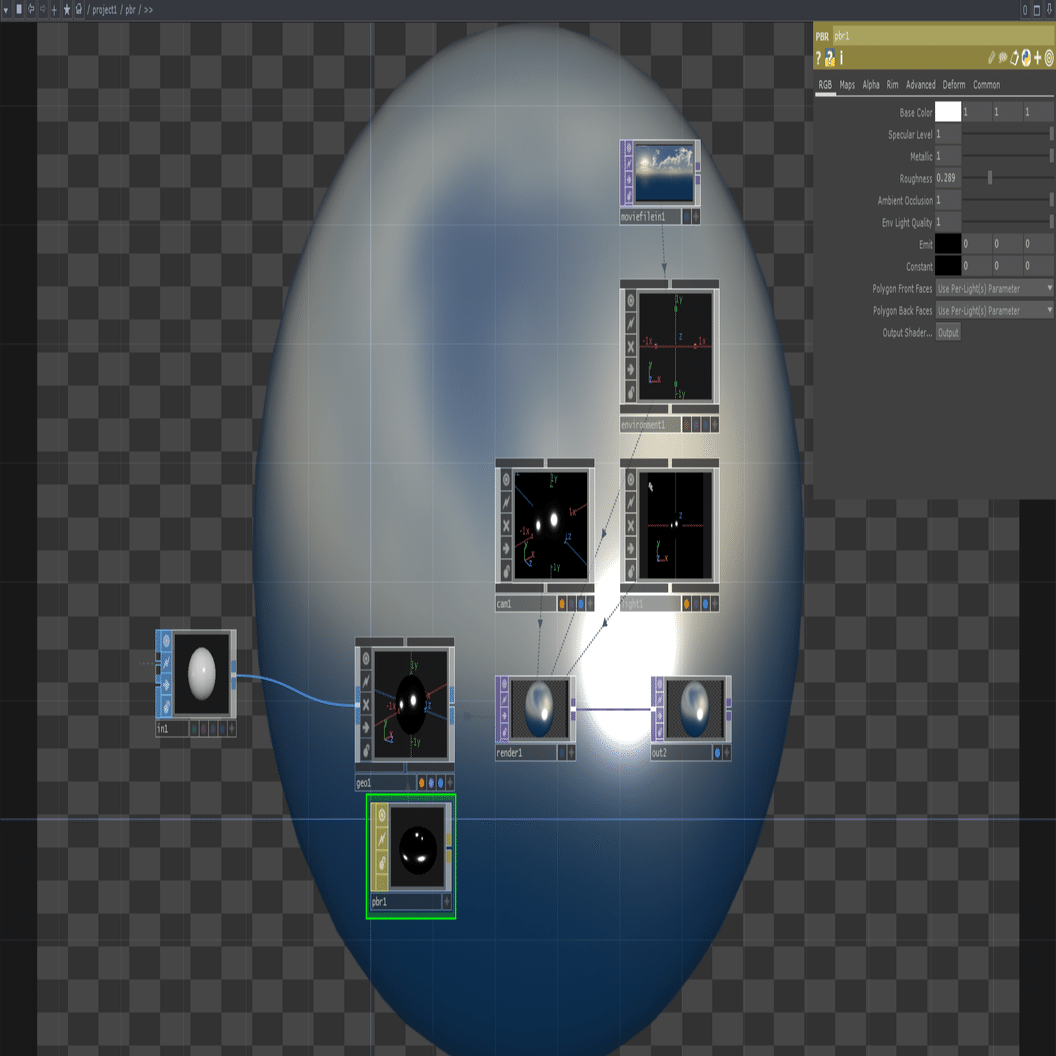This screenshot has height=1056, width=1056.
Task: Navigate to pbr in the path bar
Action: coord(130,10)
